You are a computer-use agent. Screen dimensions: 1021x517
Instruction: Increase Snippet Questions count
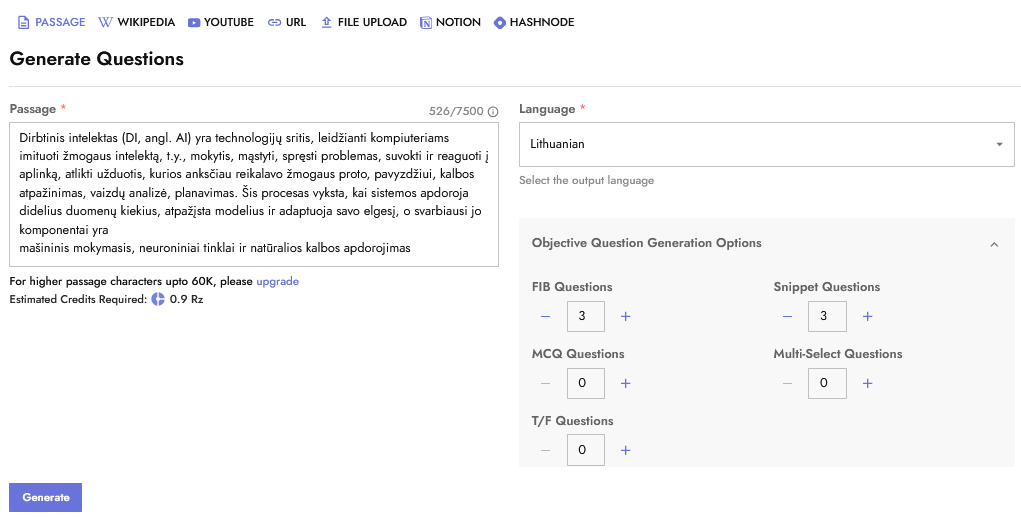pos(867,317)
